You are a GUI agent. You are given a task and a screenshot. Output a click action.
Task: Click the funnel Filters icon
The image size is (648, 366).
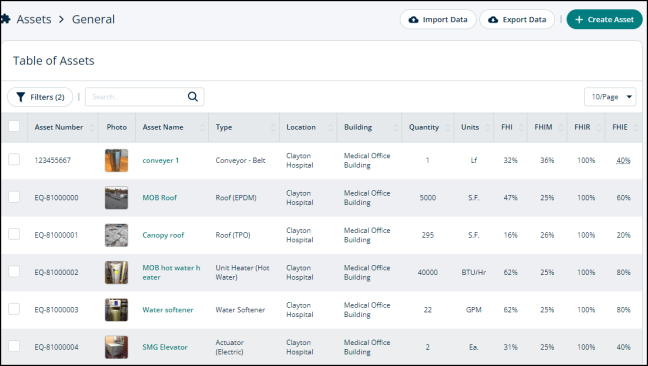click(x=21, y=97)
